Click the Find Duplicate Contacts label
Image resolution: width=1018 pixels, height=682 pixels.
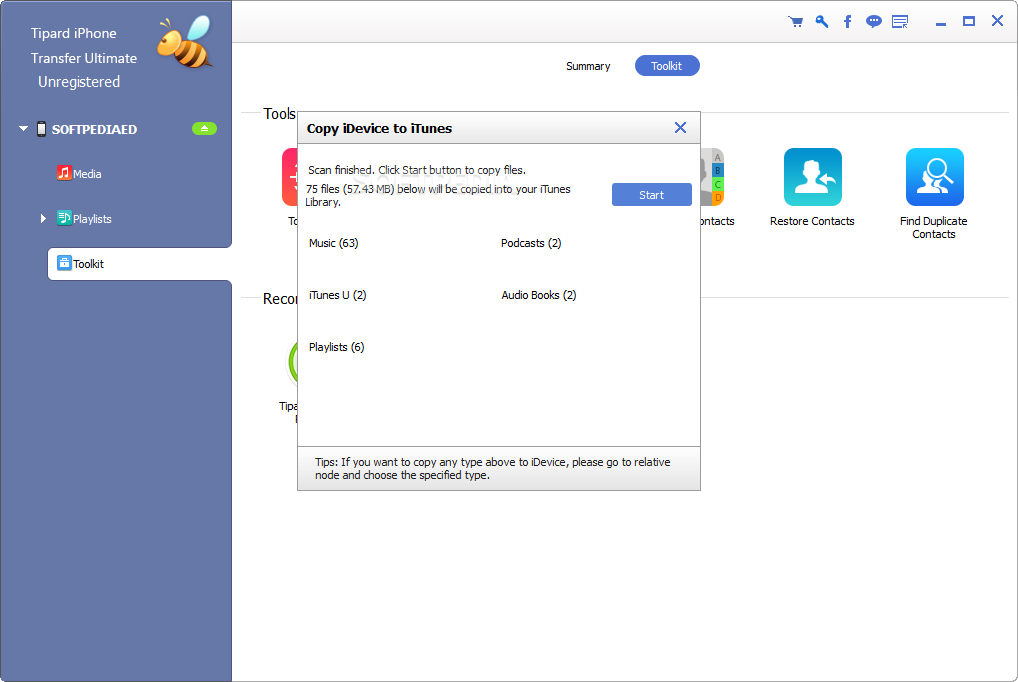click(x=934, y=228)
